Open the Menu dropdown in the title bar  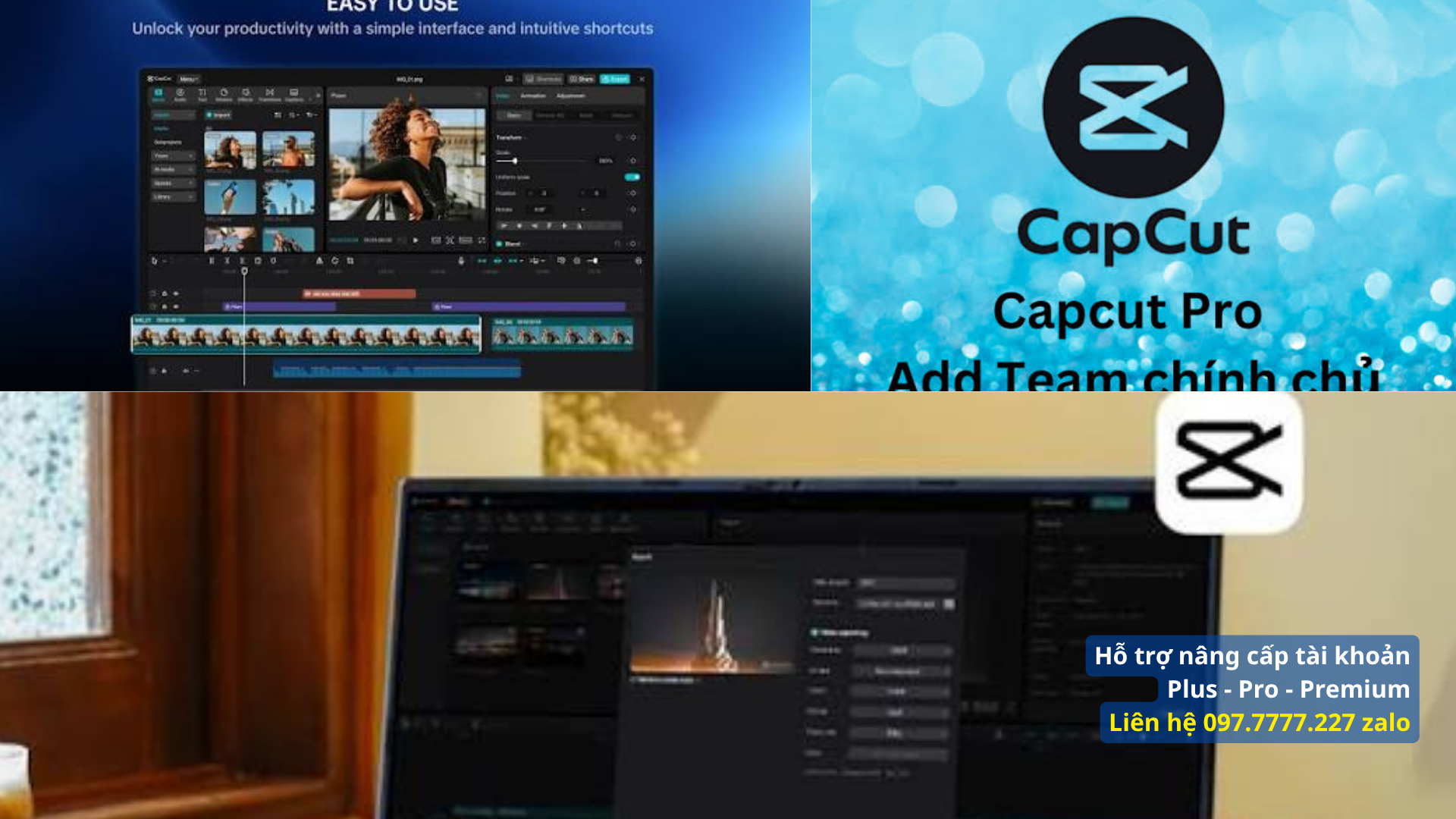pyautogui.click(x=188, y=79)
